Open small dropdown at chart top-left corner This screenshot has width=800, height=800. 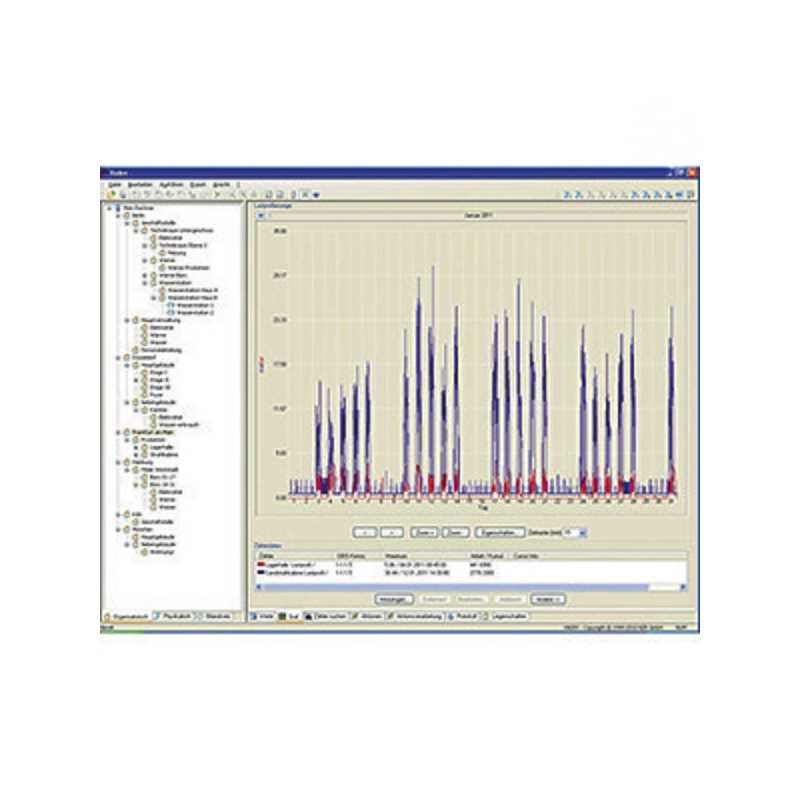pos(260,216)
